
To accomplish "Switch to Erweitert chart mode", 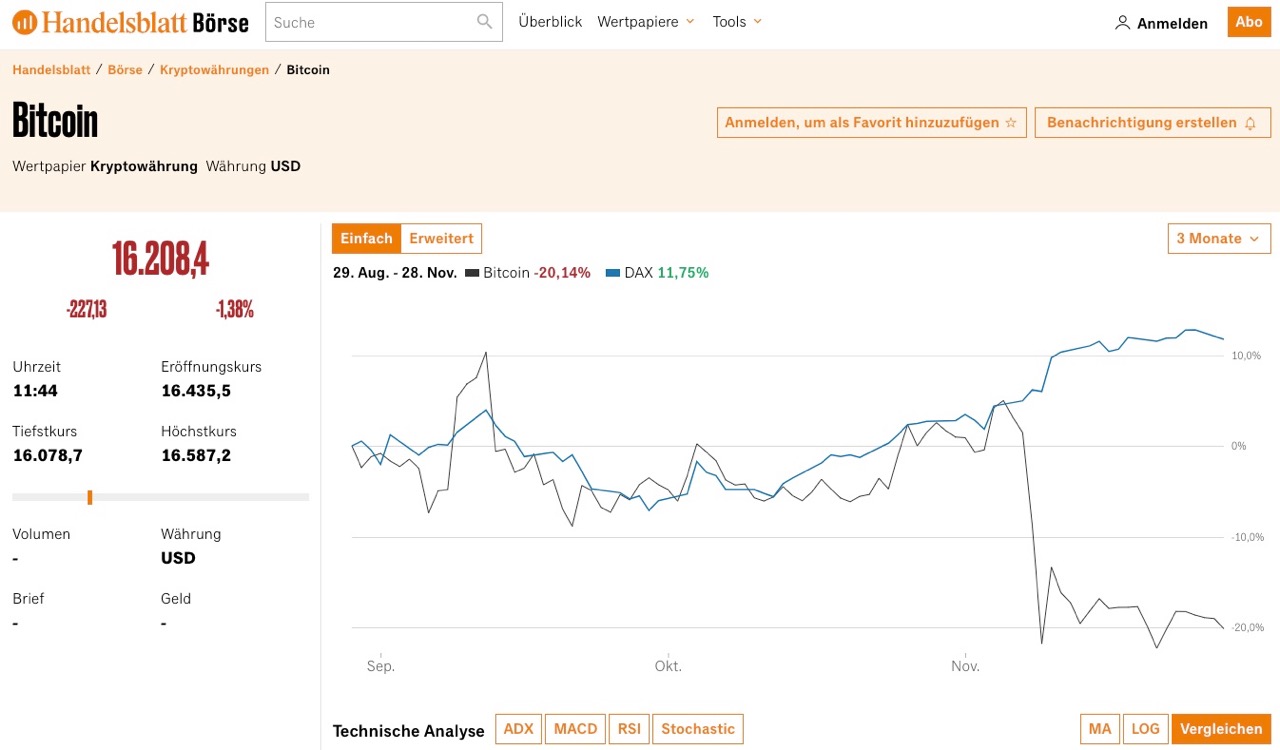I will pos(441,239).
